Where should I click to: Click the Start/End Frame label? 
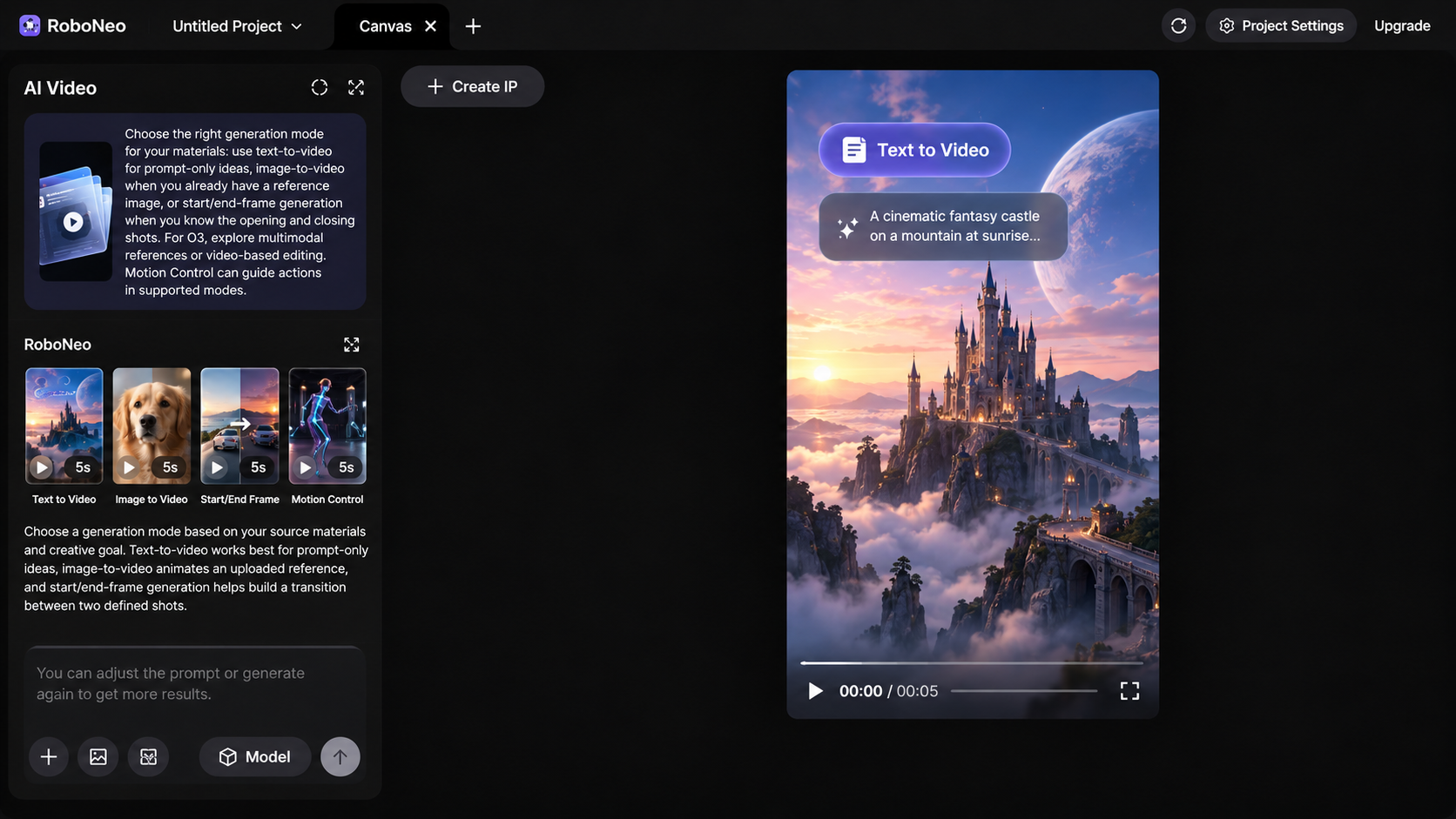pos(239,500)
